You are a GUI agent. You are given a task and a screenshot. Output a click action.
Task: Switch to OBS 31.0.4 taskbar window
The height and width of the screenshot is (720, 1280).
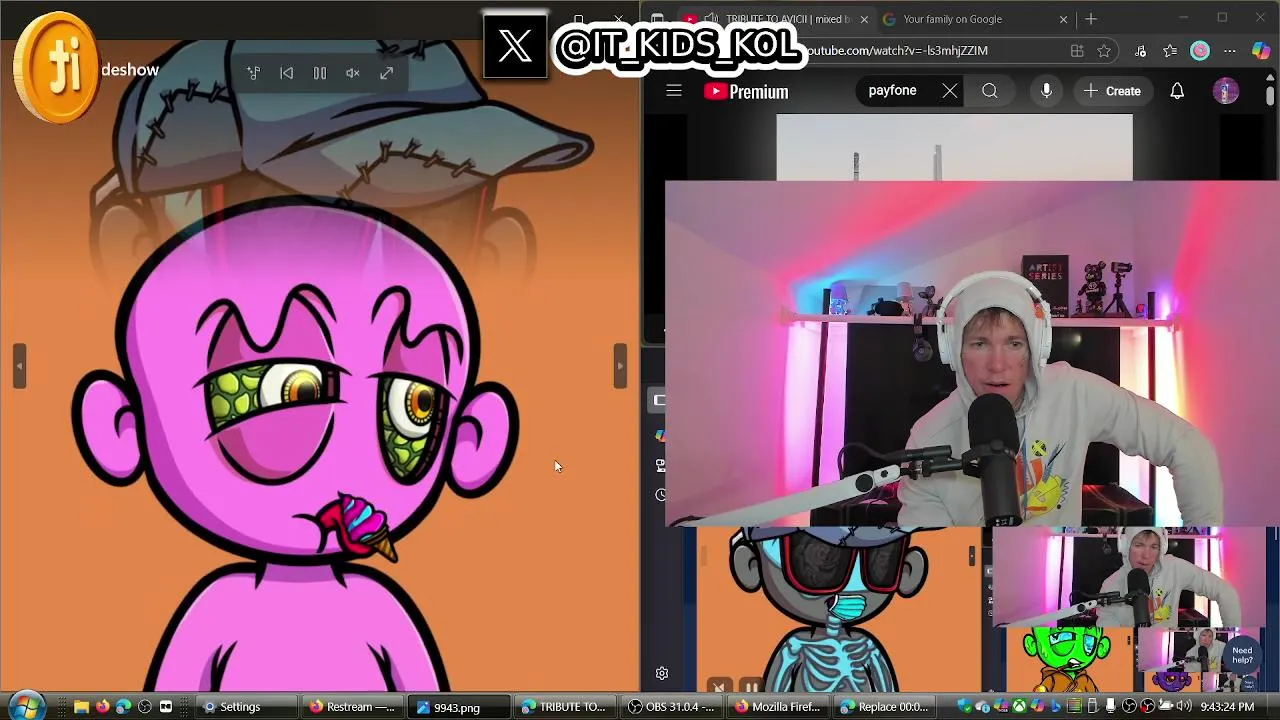(x=672, y=707)
